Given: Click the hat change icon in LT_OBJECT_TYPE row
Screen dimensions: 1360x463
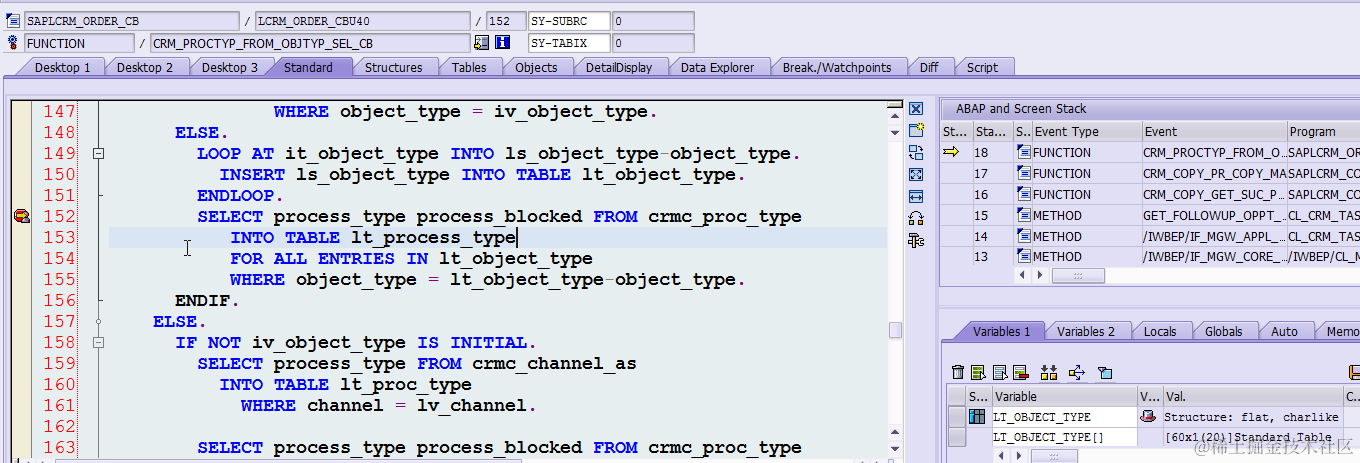Looking at the screenshot, I should coord(1149,416).
